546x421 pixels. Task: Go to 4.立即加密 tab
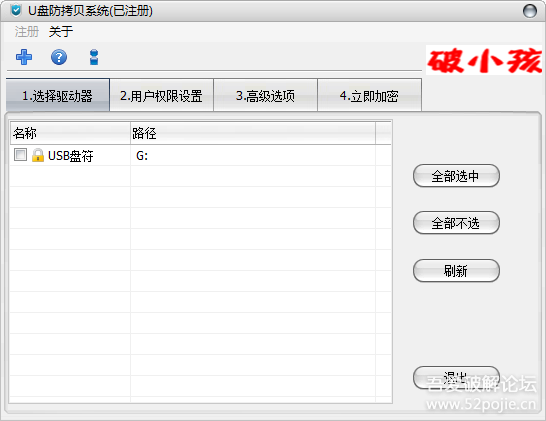pos(369,95)
